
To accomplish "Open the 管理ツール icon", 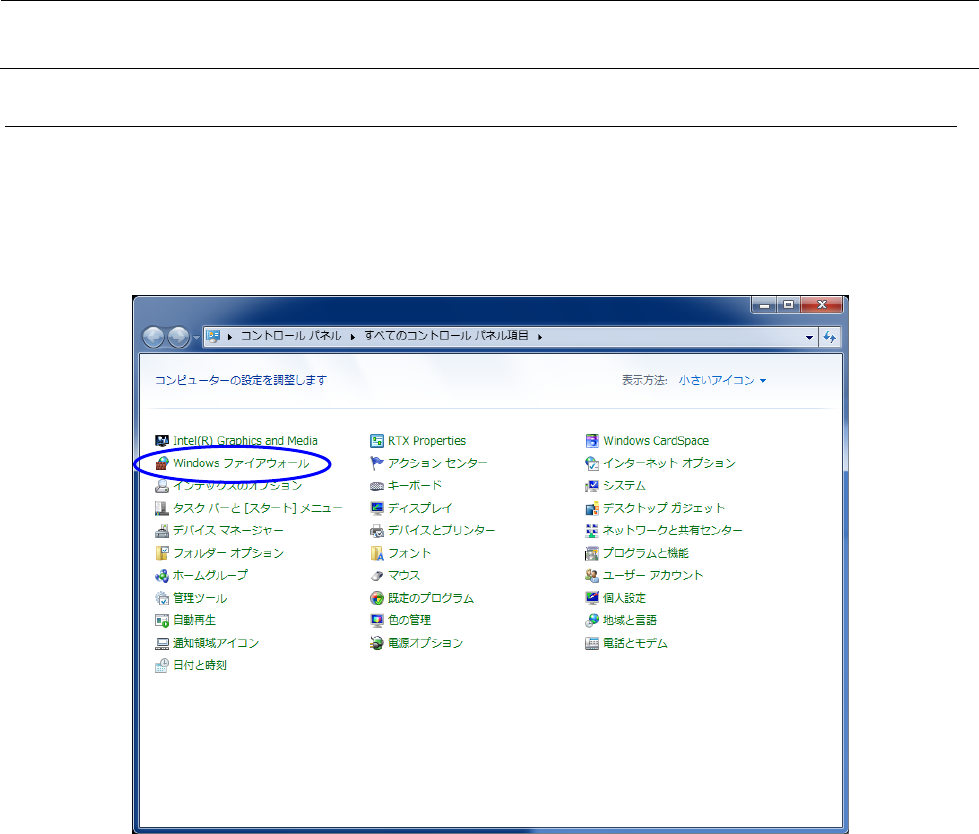I will (x=162, y=598).
